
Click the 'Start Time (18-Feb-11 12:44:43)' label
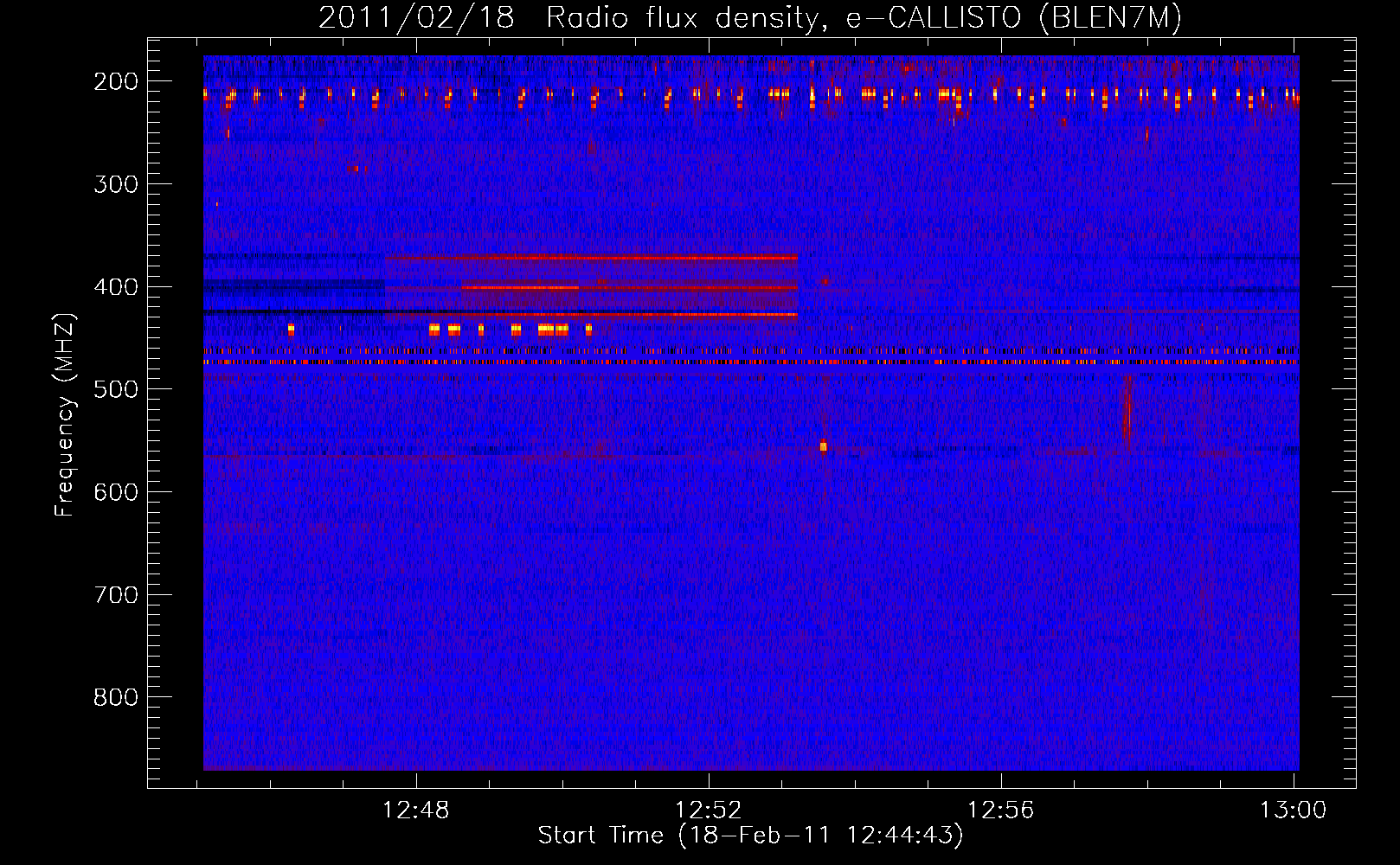[750, 836]
